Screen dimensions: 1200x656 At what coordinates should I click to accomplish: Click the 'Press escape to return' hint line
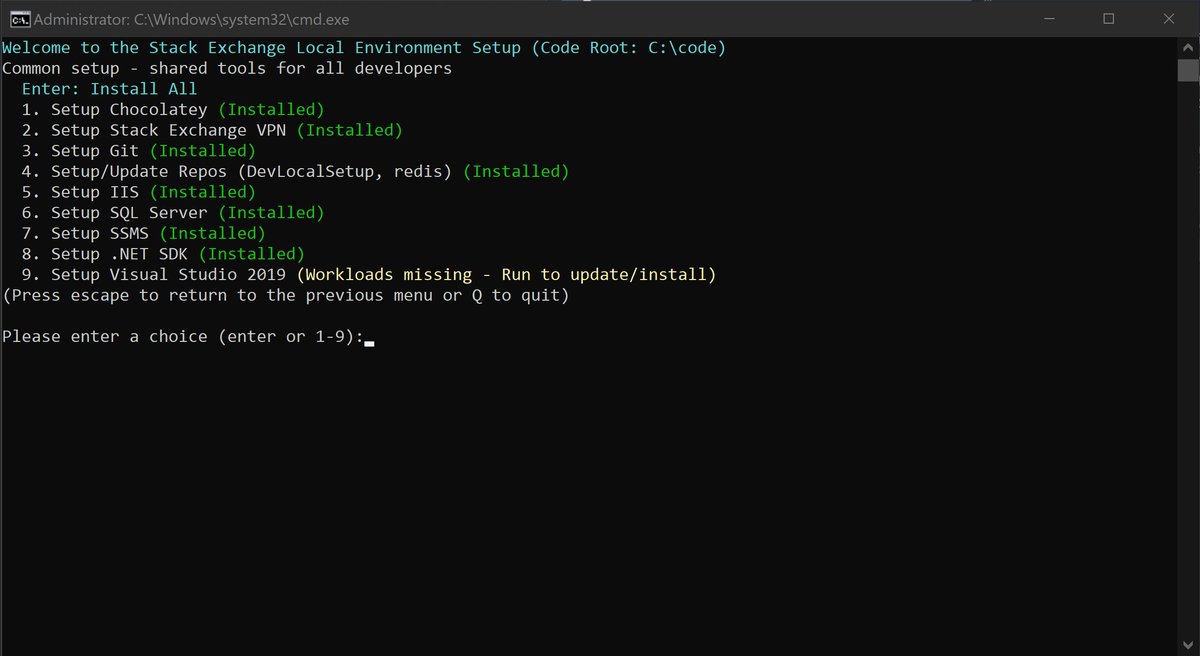point(286,295)
